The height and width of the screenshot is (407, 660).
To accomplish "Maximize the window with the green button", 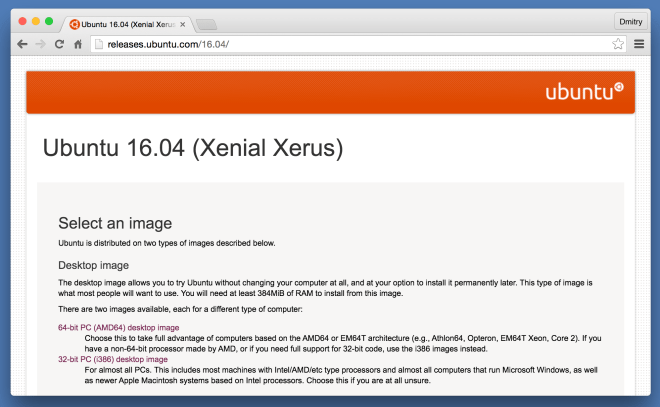I will point(50,21).
